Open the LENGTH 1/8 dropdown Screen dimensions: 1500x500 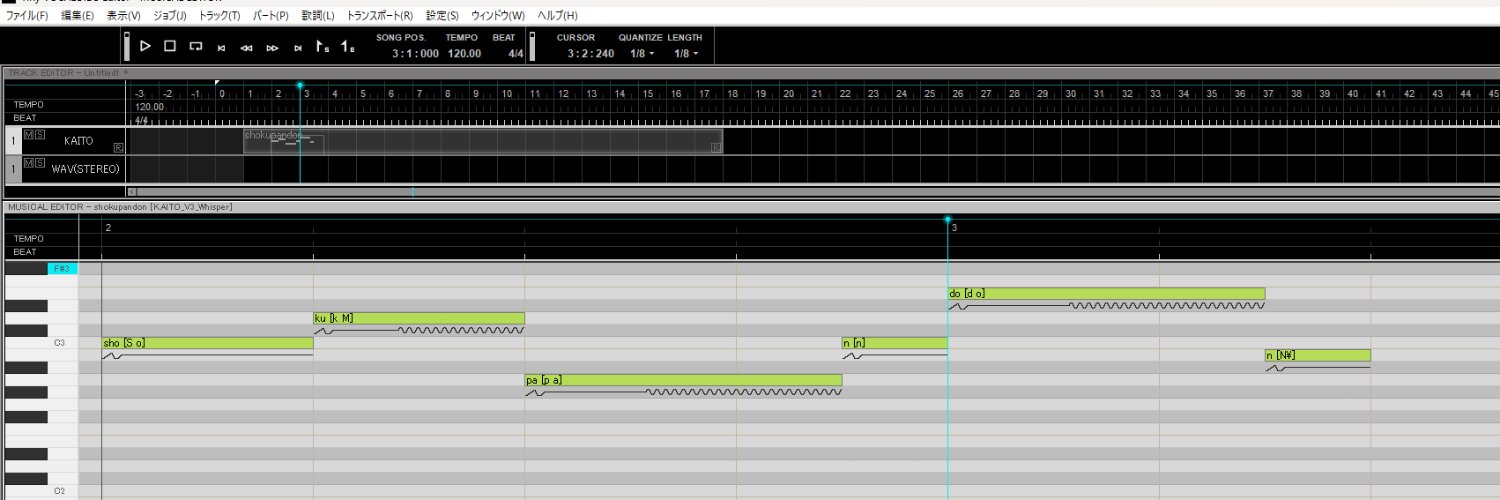(686, 53)
